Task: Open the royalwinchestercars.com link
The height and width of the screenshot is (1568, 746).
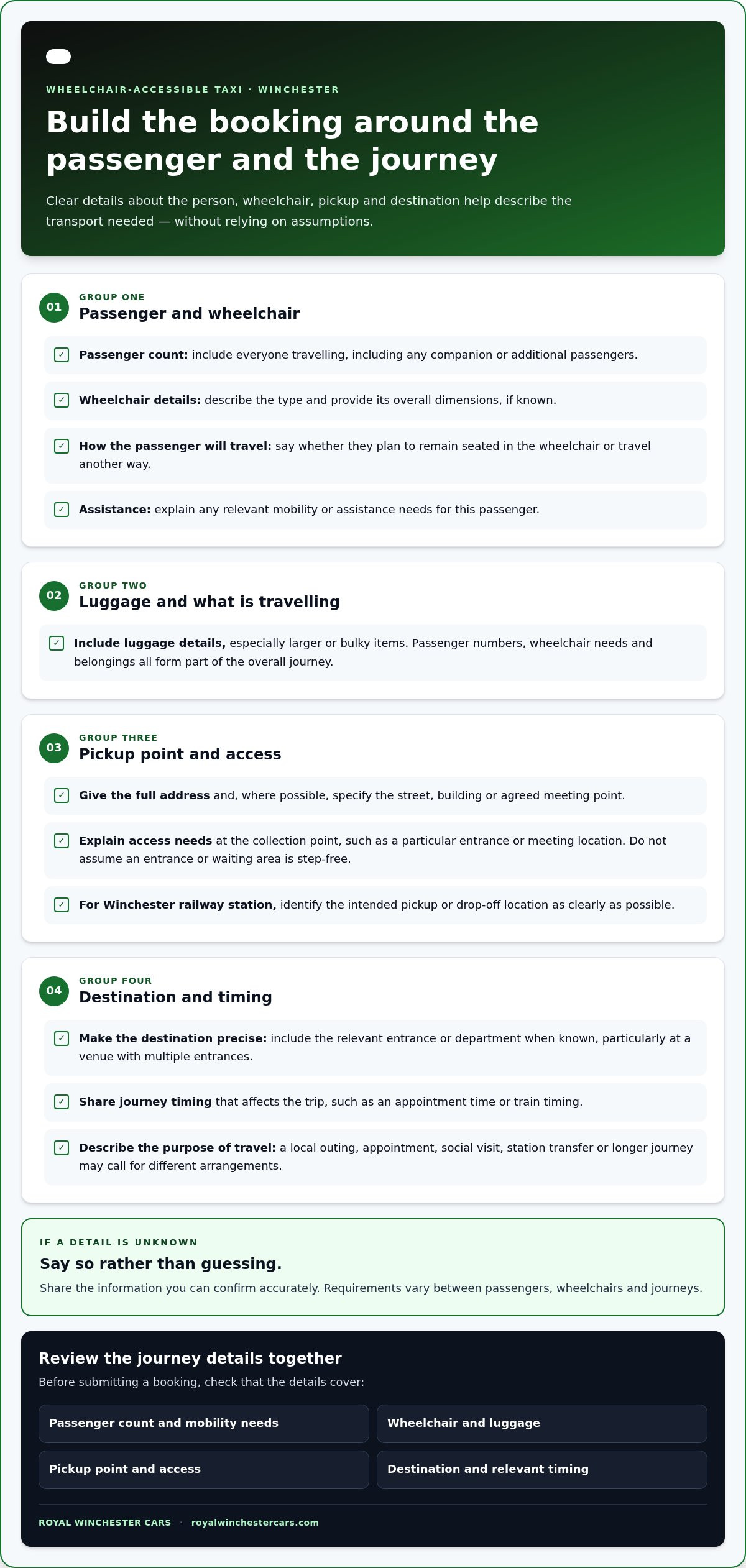Action: coord(255,1523)
